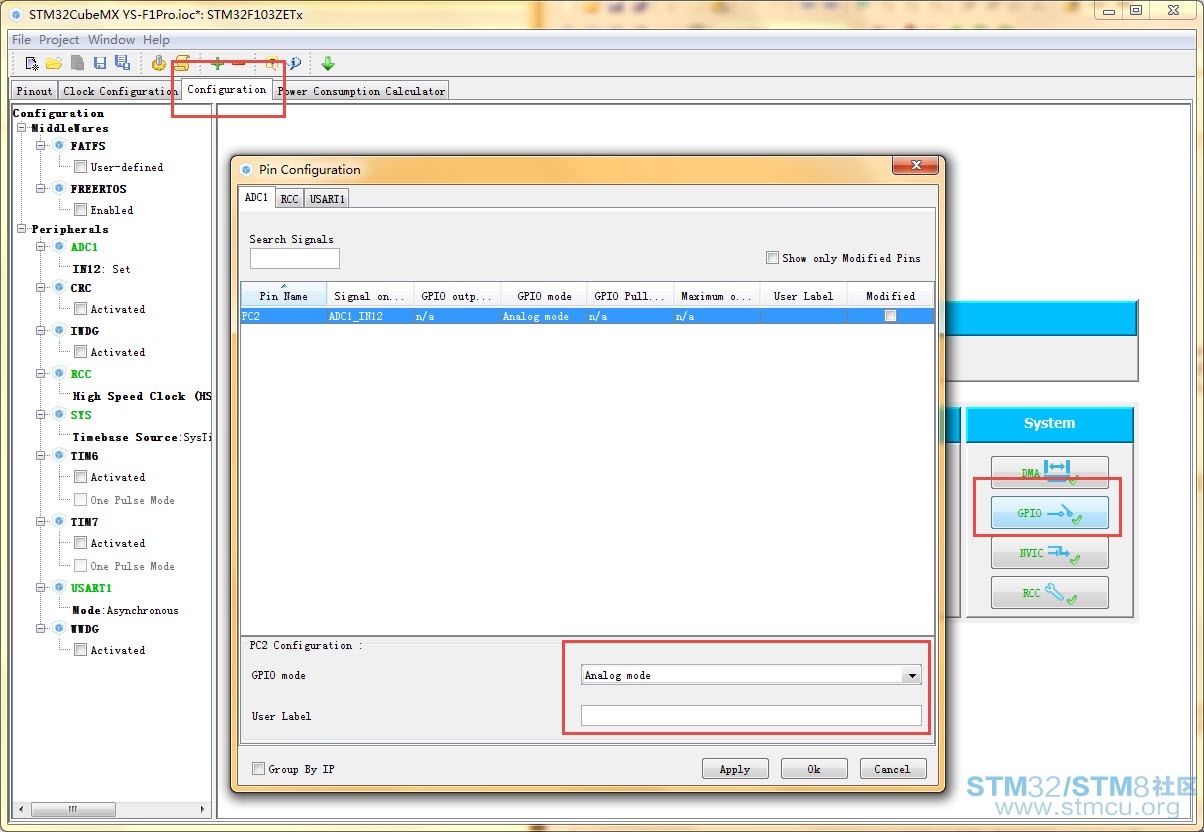Collapse the USART1 tree node
Viewport: 1204px width, 832px height.
tap(41, 588)
